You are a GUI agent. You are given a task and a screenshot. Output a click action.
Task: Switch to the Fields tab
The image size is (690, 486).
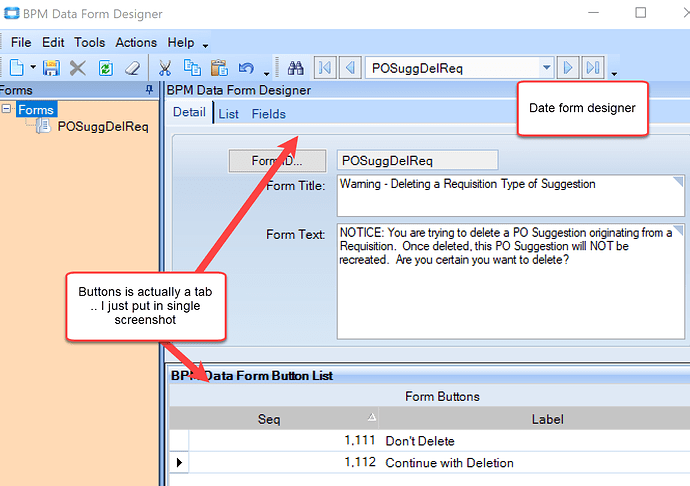coord(268,114)
